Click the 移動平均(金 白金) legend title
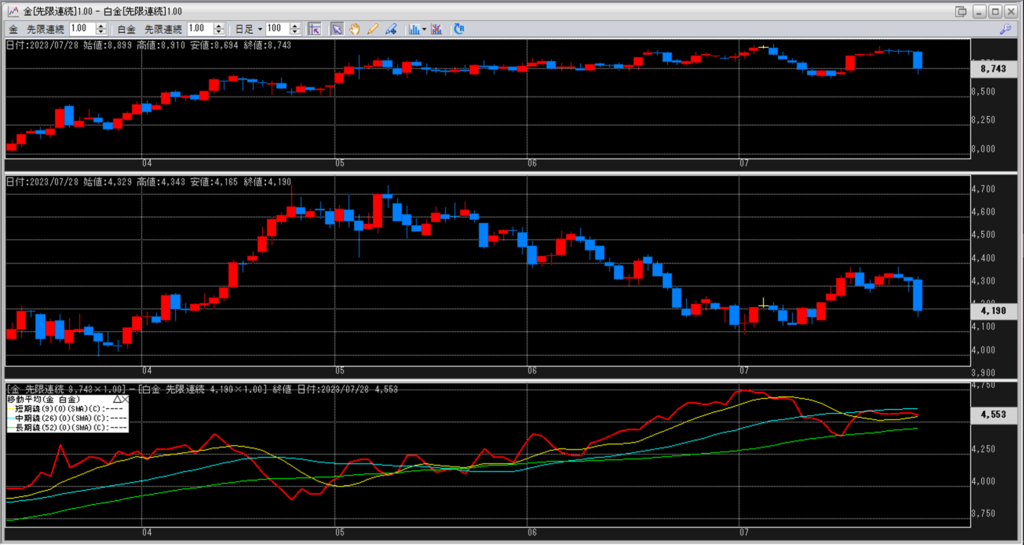This screenshot has width=1024, height=545. 44,399
